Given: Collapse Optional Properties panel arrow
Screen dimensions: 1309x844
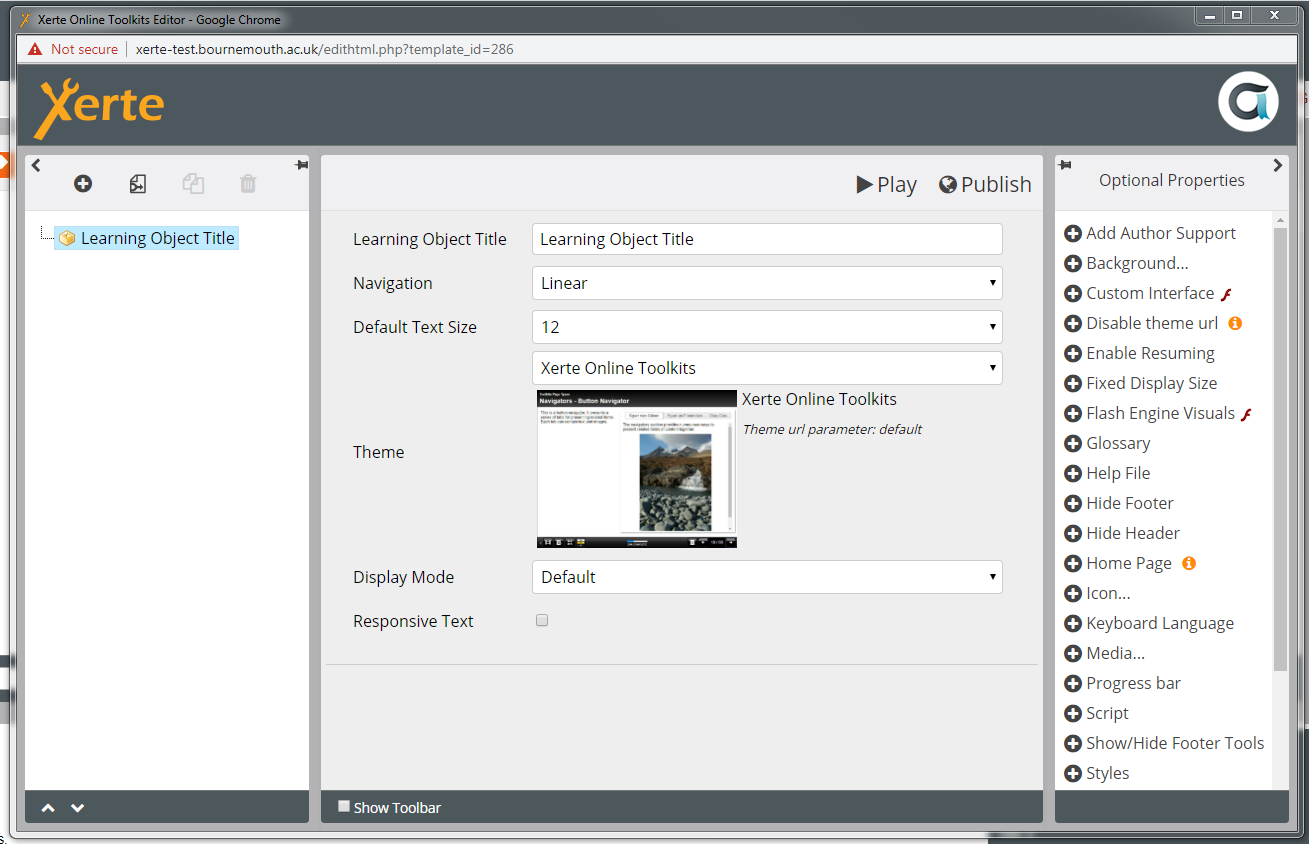Looking at the screenshot, I should tap(1278, 165).
